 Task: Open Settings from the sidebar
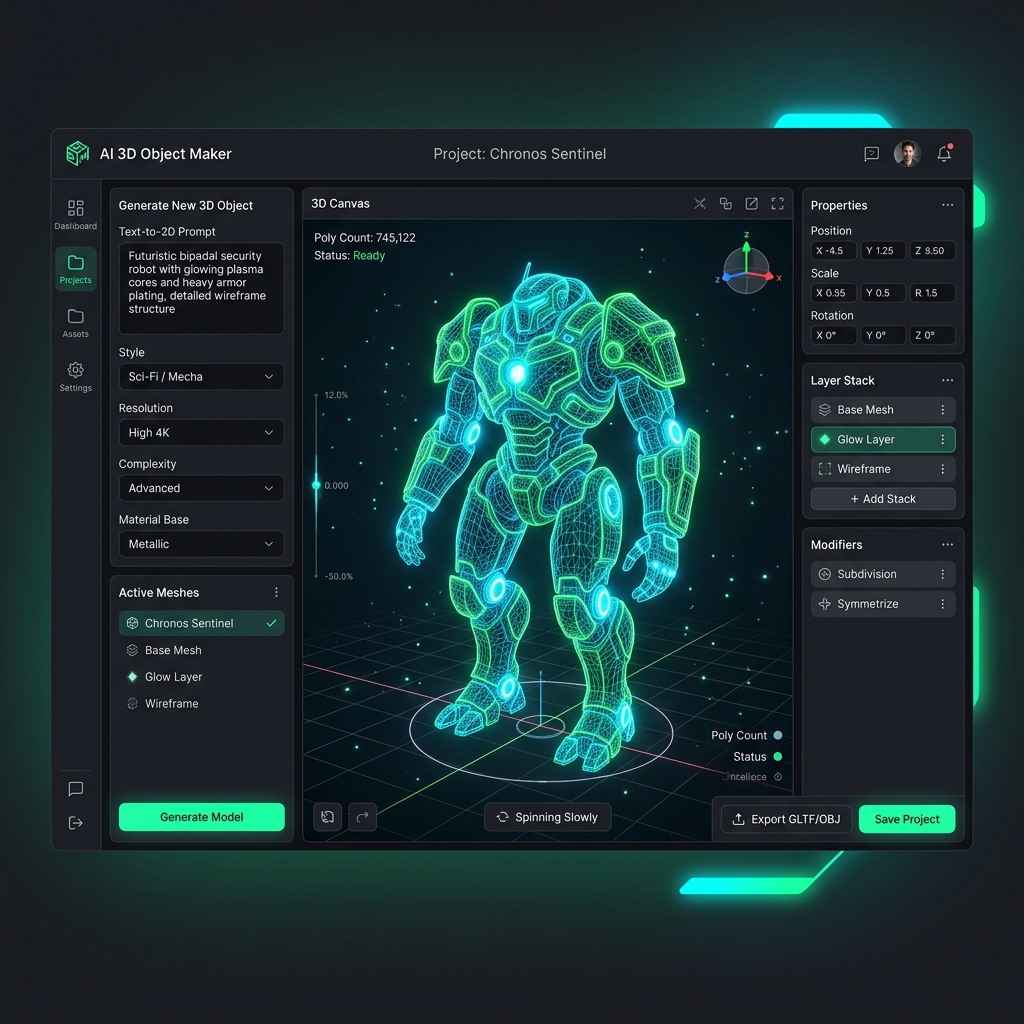pos(76,377)
